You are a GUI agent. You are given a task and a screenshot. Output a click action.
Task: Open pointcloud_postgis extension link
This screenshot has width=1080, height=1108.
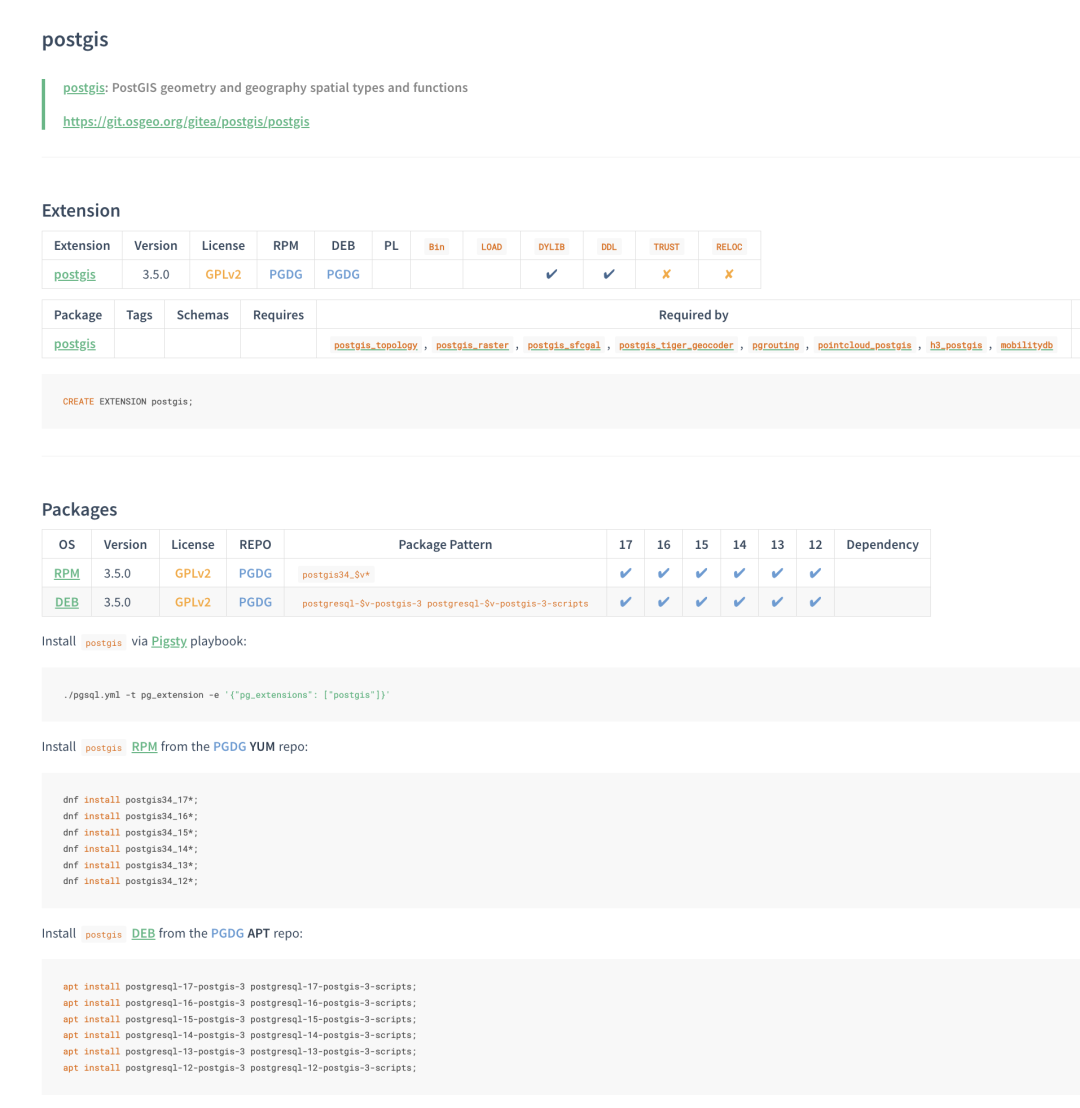864,345
